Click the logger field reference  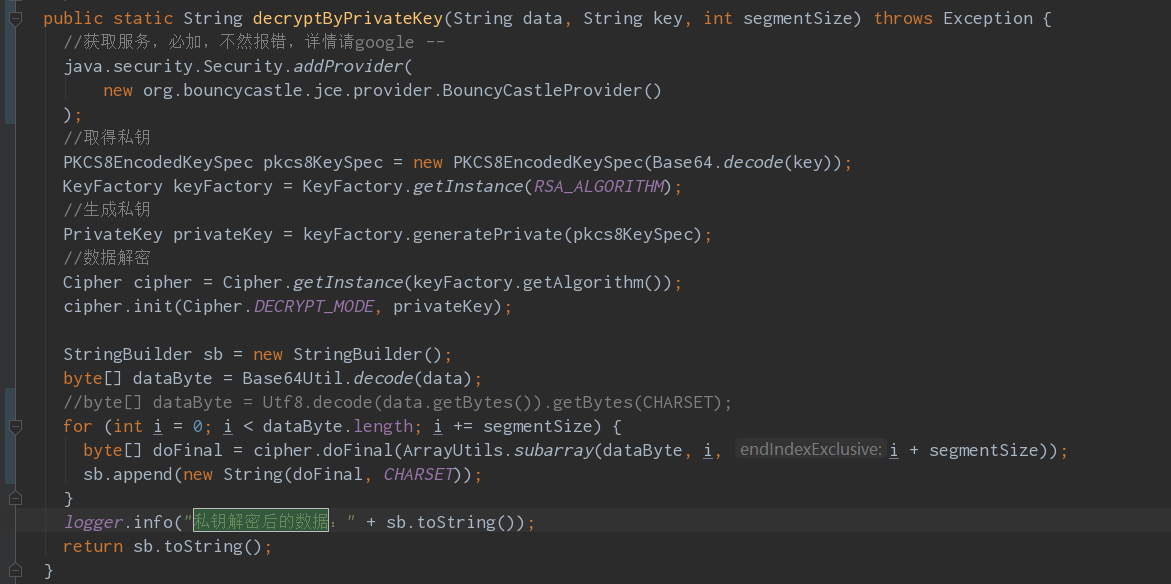coord(93,521)
